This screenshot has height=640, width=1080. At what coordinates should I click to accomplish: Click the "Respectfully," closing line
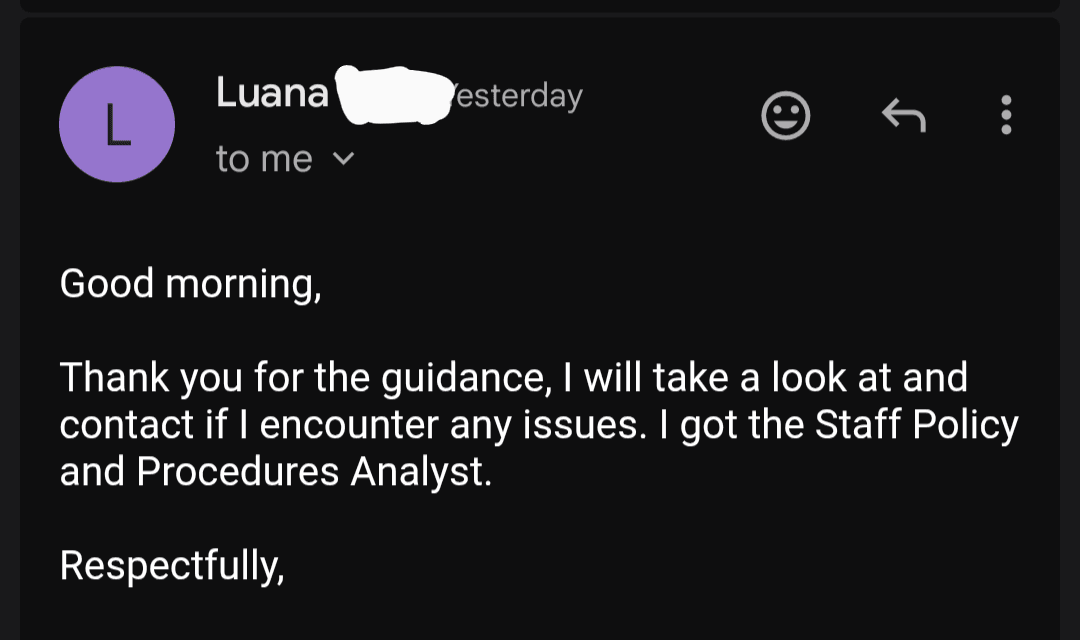[172, 566]
